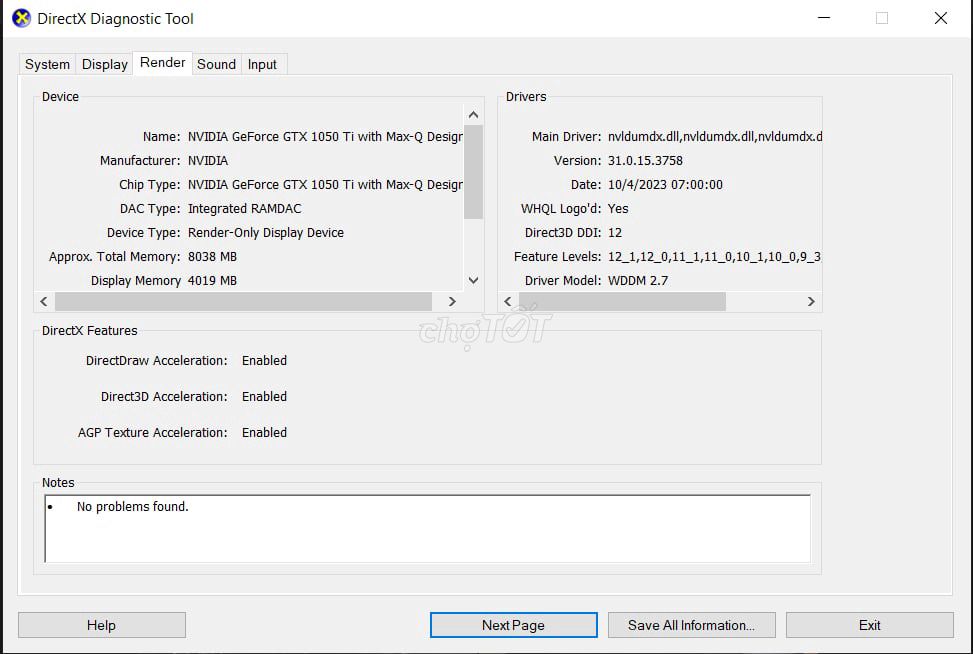973x654 pixels.
Task: Close the DirectX Diagnostic Tool window
Action: (x=941, y=18)
